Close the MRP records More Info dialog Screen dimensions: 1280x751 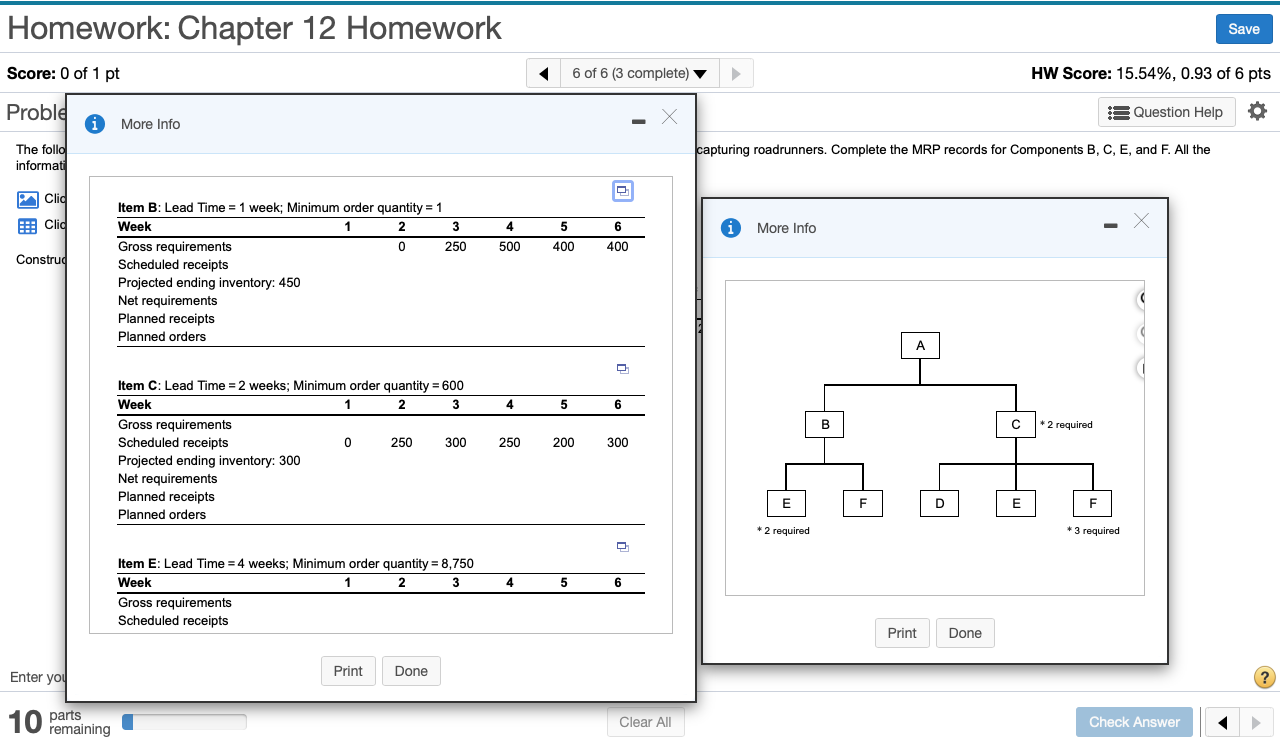[669, 118]
